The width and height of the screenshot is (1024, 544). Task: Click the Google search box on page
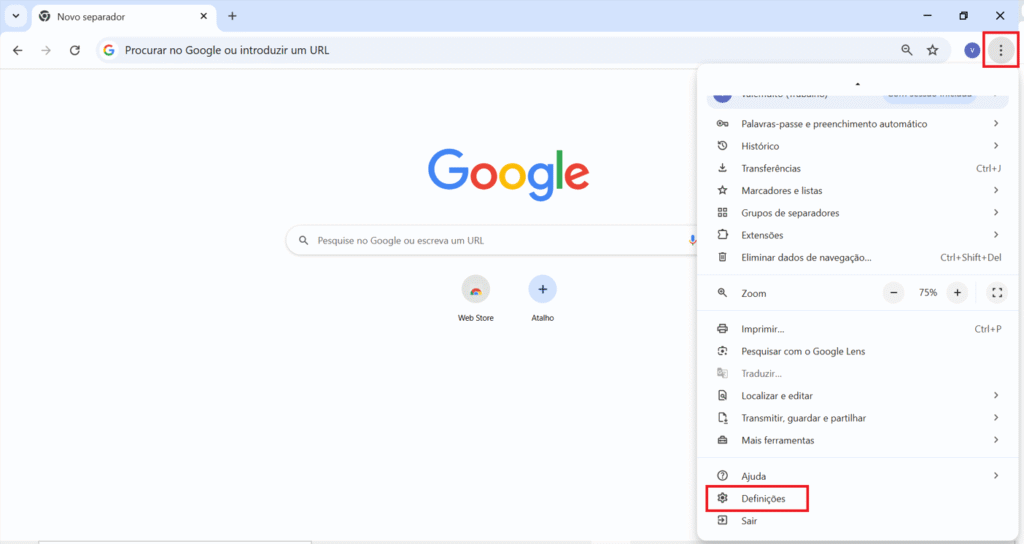click(491, 240)
